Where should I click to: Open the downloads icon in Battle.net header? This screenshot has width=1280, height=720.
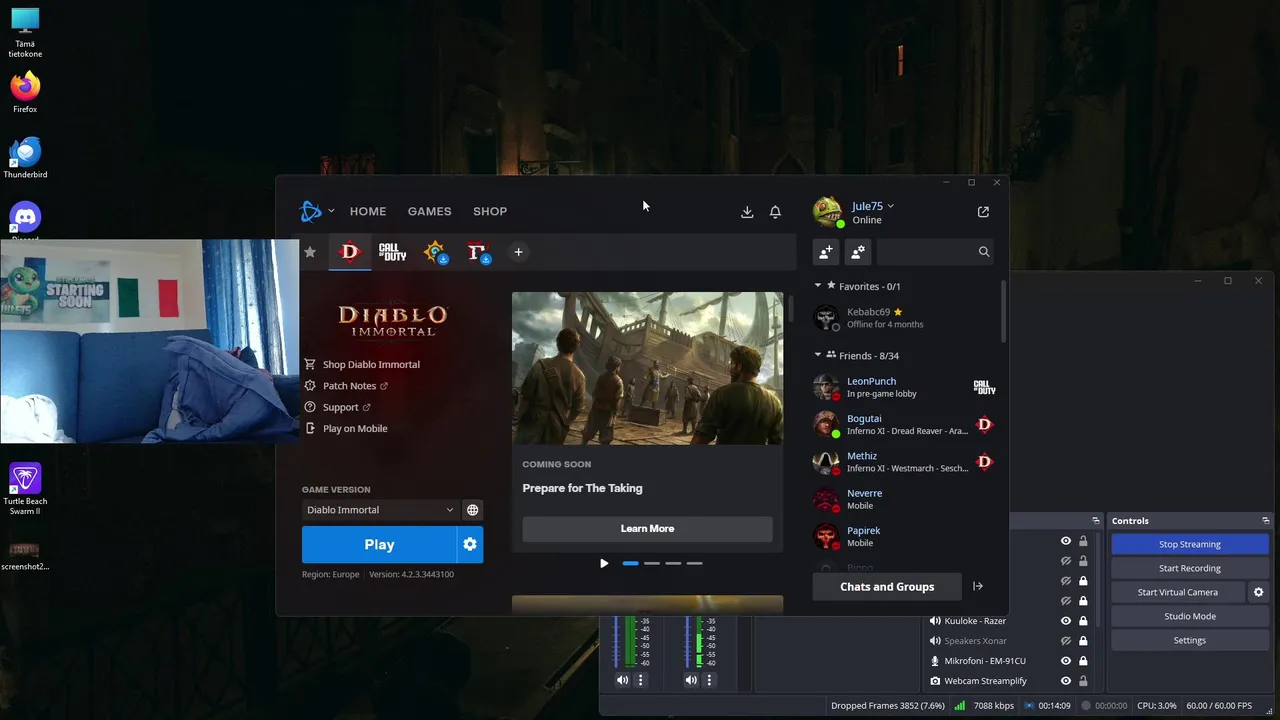pos(747,212)
